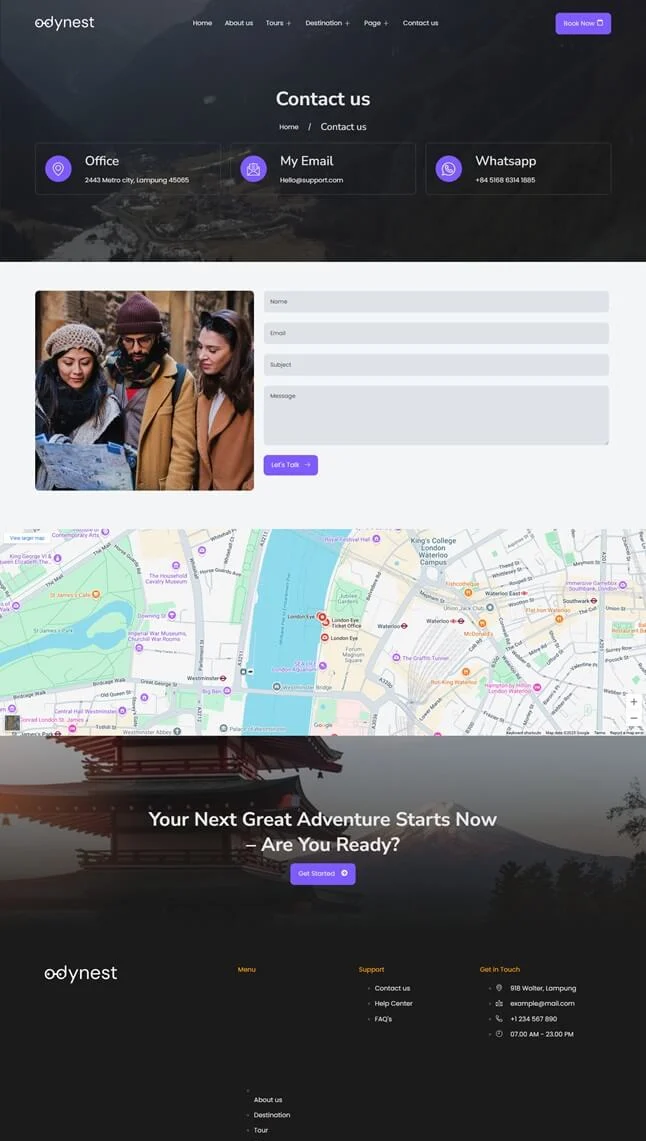This screenshot has height=1141, width=646.
Task: Open footer Tour link
Action: [260, 1130]
